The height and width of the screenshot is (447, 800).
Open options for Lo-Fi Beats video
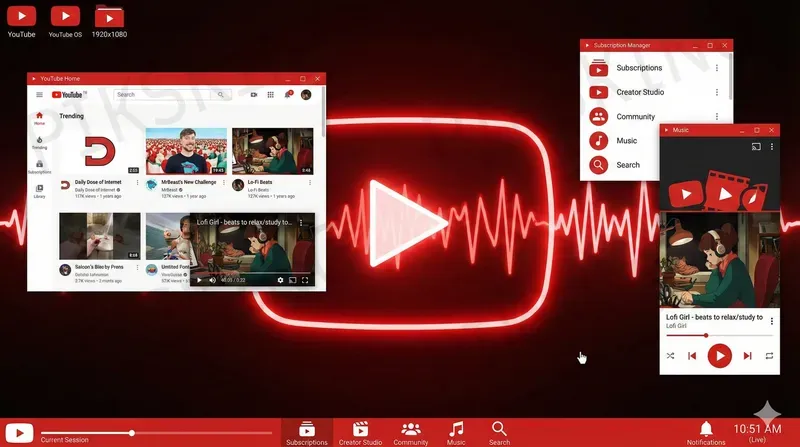pos(310,182)
